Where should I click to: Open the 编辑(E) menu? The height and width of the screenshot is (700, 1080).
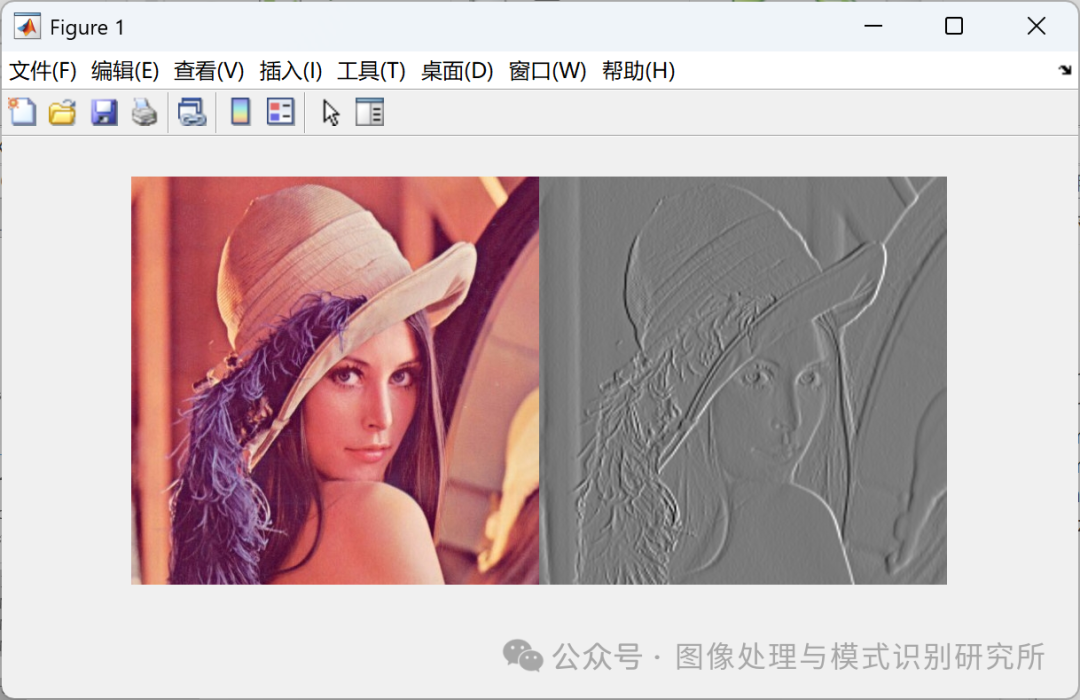(x=125, y=70)
